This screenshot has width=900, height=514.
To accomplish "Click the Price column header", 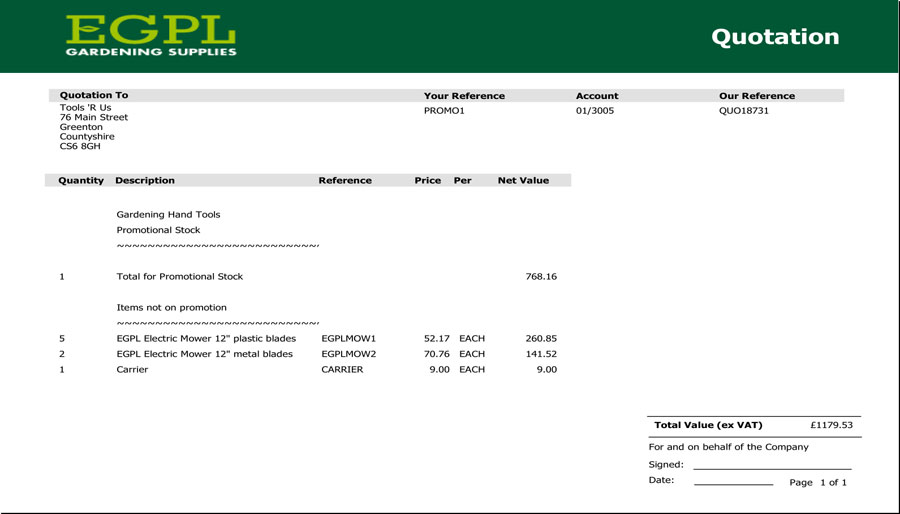I will click(428, 180).
